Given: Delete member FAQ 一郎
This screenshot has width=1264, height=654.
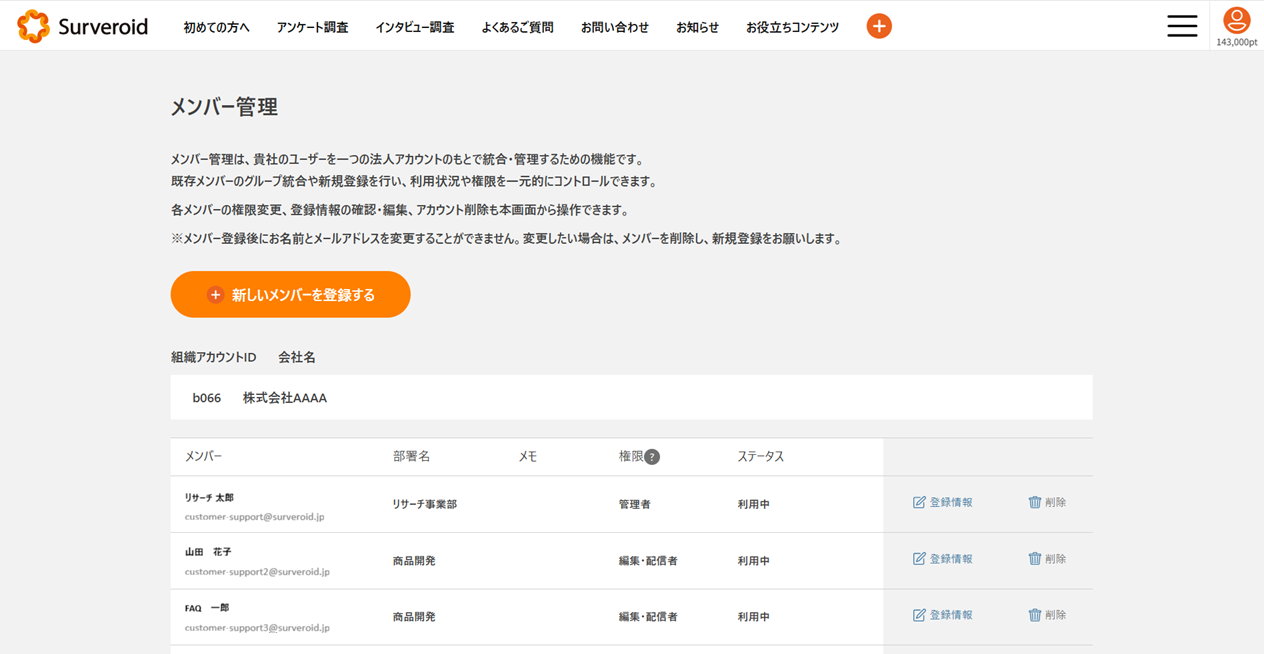Looking at the screenshot, I should (x=1047, y=615).
